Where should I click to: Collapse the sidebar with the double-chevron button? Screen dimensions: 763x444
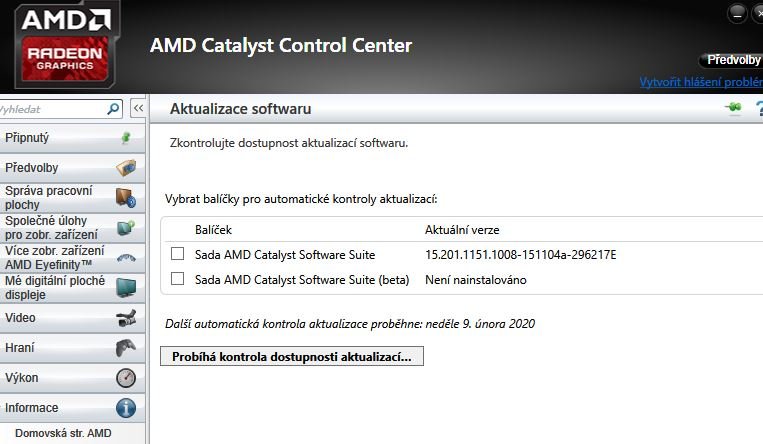click(x=138, y=108)
